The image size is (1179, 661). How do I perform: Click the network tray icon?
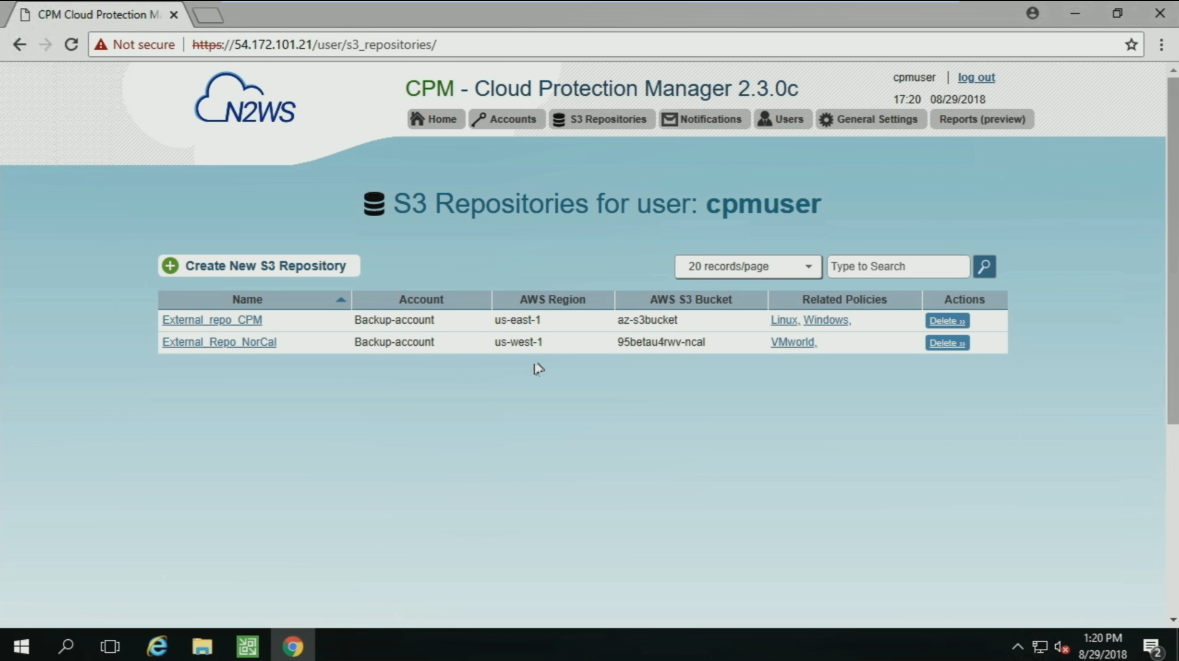coord(1040,647)
